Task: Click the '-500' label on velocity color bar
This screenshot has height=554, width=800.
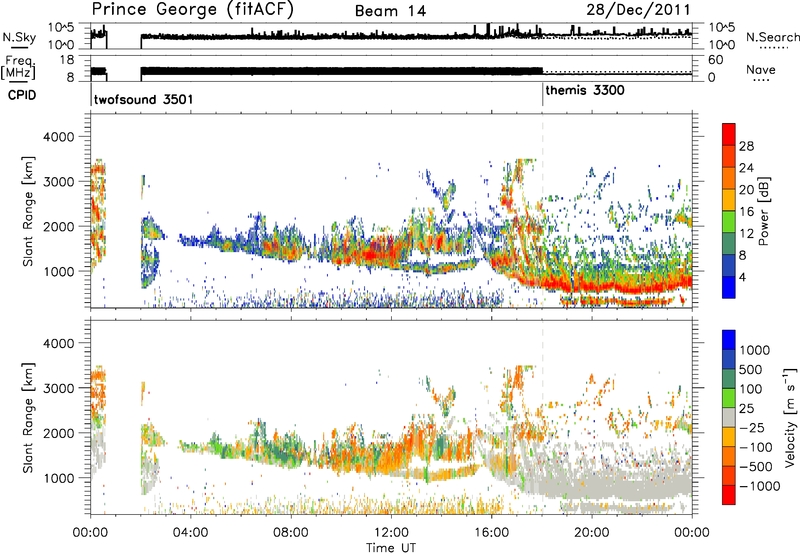Action: pos(756,467)
